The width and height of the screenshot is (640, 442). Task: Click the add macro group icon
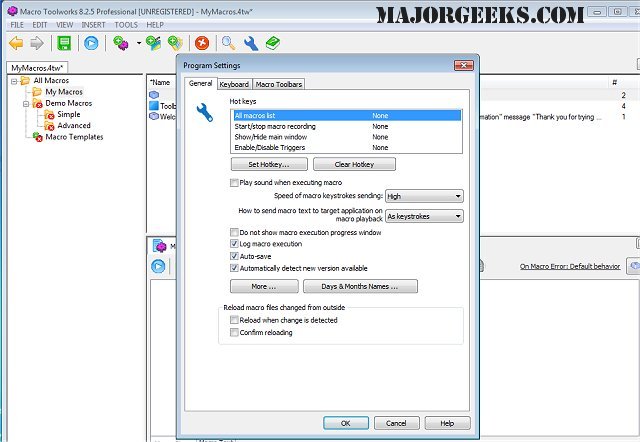pyautogui.click(x=153, y=43)
